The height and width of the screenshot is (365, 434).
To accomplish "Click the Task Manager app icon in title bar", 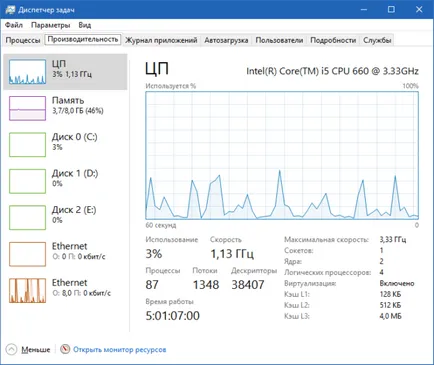I will pos(10,9).
